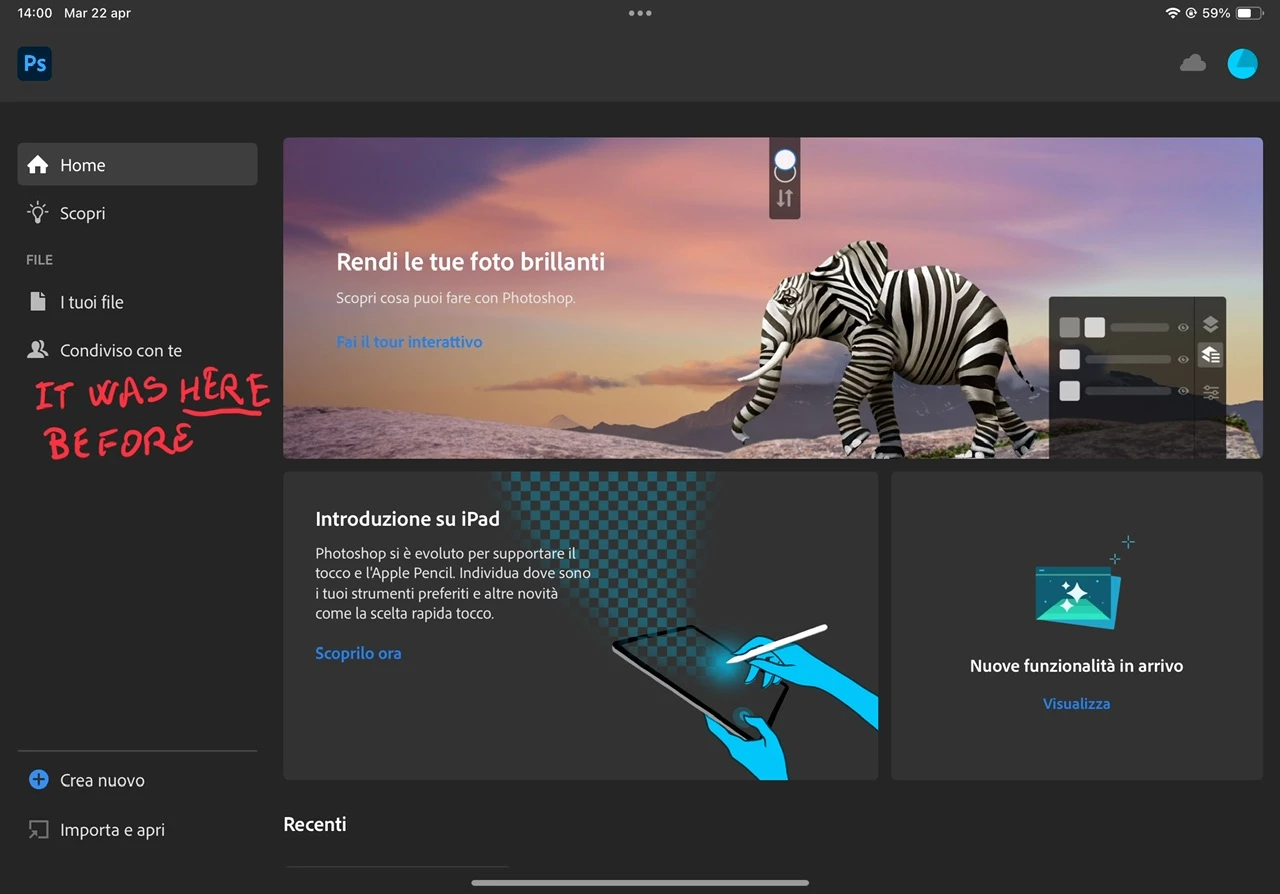
Task: Click the iPadOS three-dot multitasking control
Action: [640, 13]
